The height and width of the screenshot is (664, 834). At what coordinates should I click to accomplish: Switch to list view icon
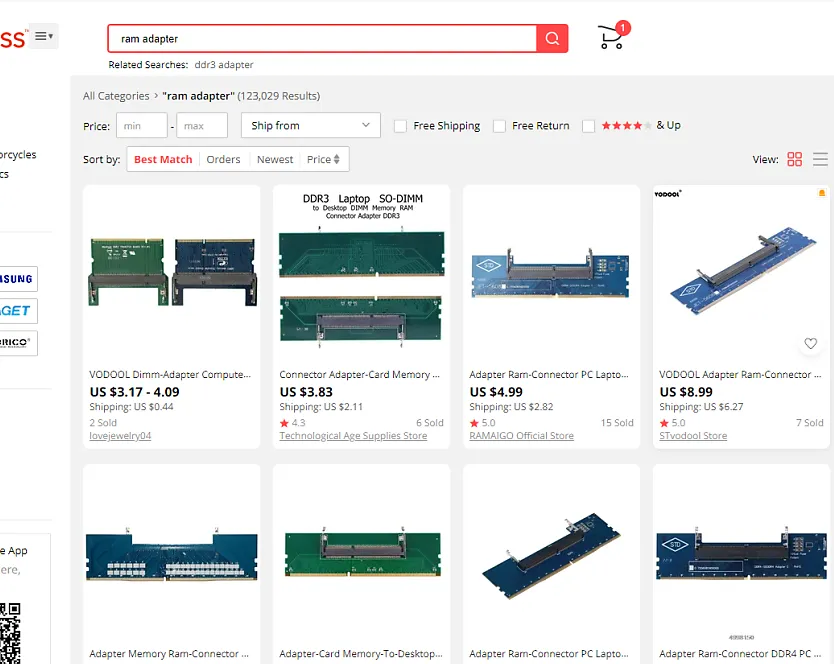821,159
